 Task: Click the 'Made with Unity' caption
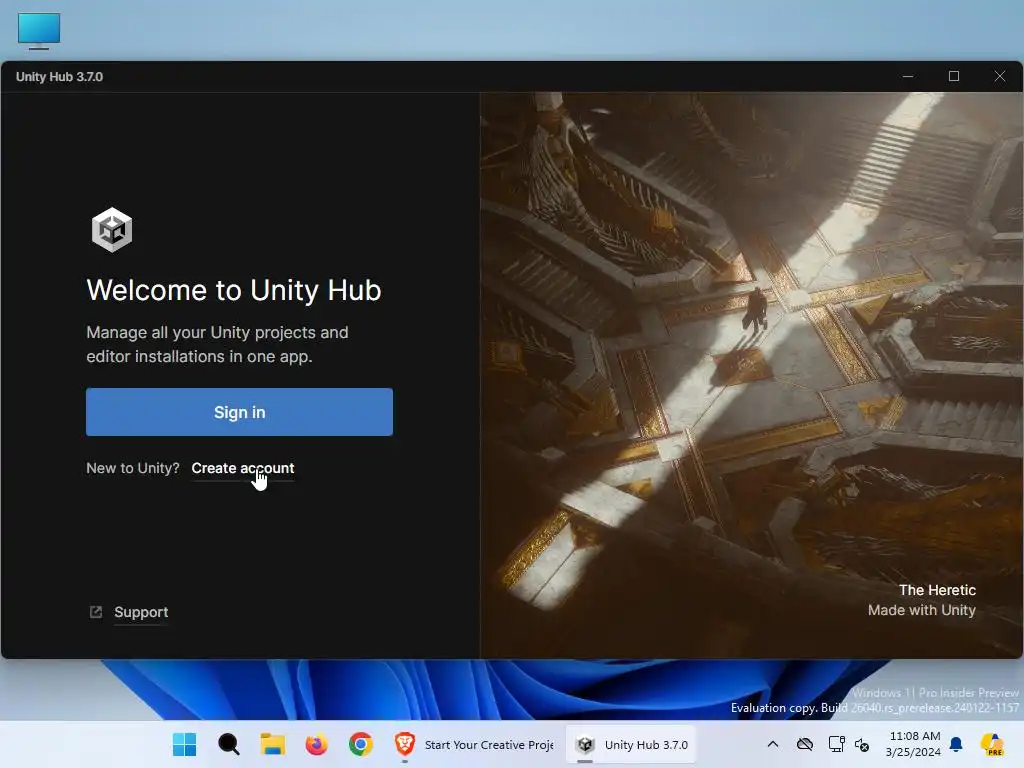click(921, 610)
